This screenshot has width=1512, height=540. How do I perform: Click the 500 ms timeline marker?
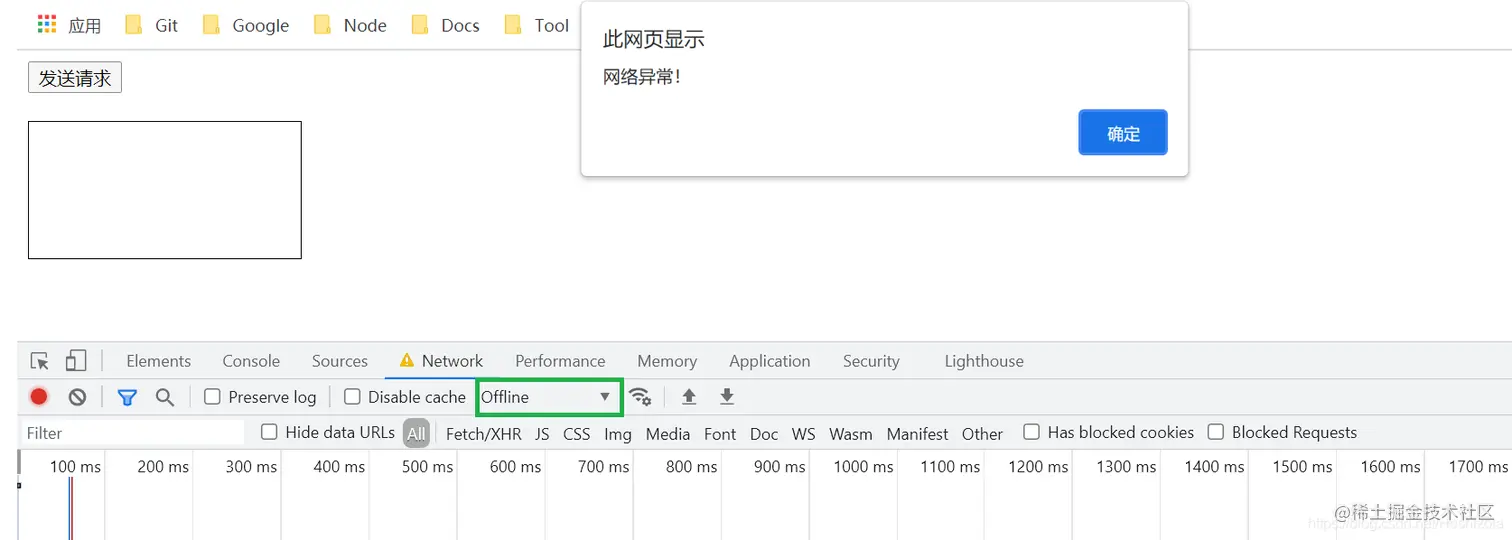pos(427,467)
